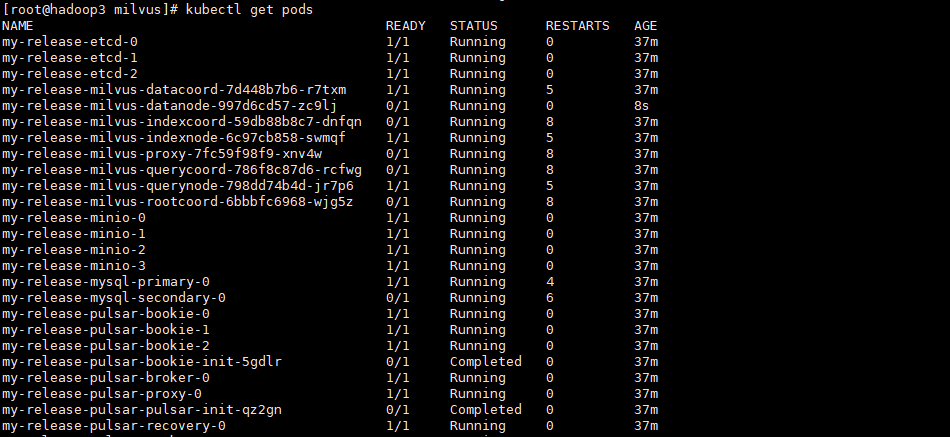The width and height of the screenshot is (950, 437).
Task: Click Running status of rootcoord pod
Action: 477,202
